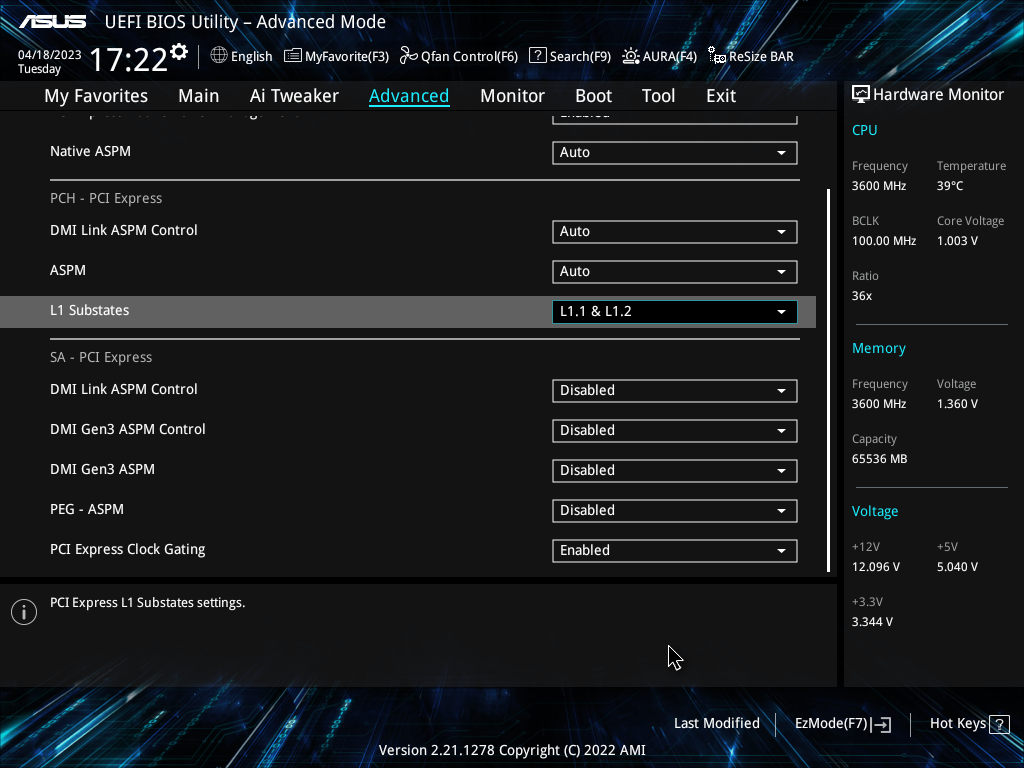Expand the PCH ASPM dropdown set to Auto
Screen dimensions: 1024x768
[675, 272]
